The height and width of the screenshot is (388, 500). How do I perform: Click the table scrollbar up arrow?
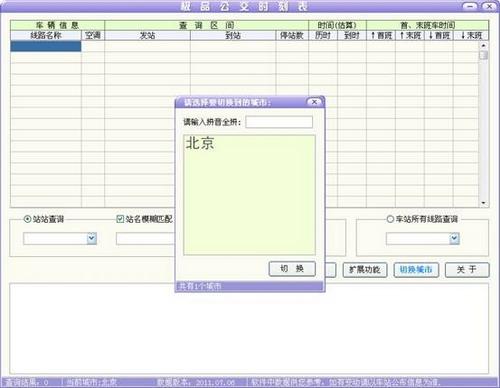pos(483,45)
